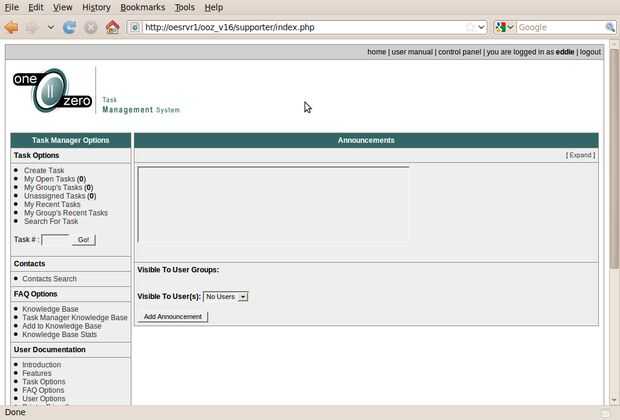Open FAQ Options under User Documentation
This screenshot has height=420, width=620.
coord(43,390)
